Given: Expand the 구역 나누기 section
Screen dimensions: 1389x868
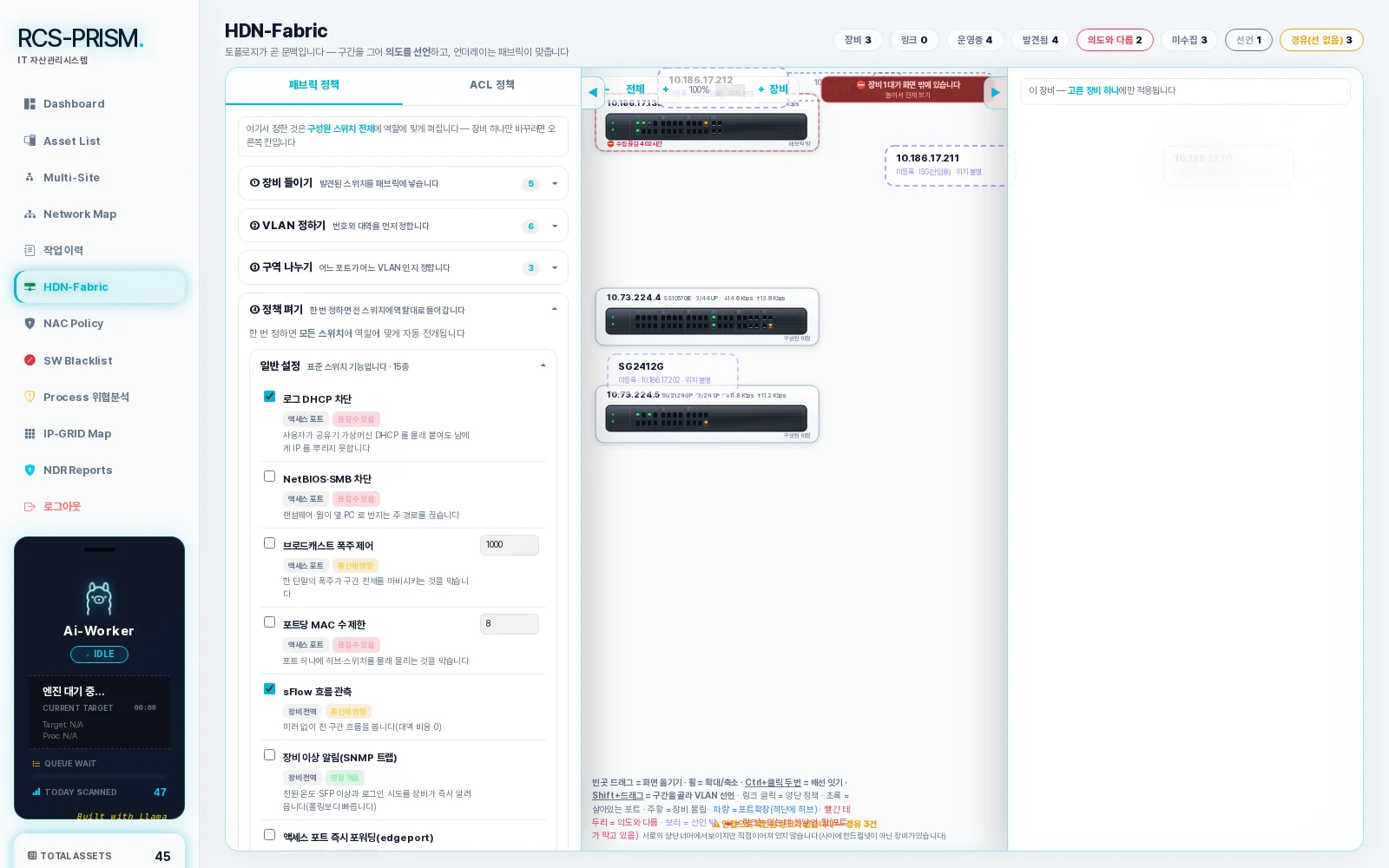Looking at the screenshot, I should tap(403, 267).
